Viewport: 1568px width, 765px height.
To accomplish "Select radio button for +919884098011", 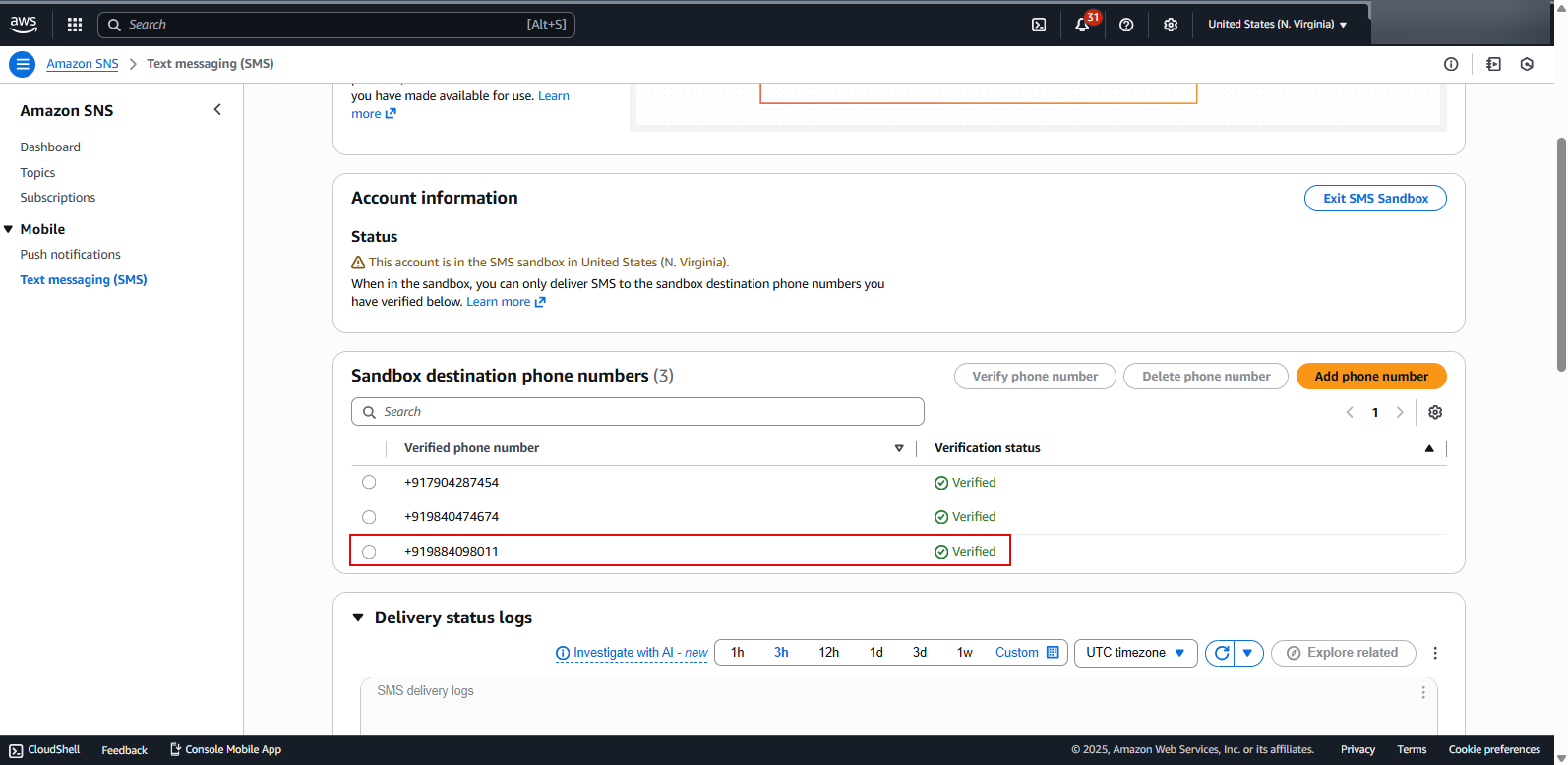I will point(369,552).
